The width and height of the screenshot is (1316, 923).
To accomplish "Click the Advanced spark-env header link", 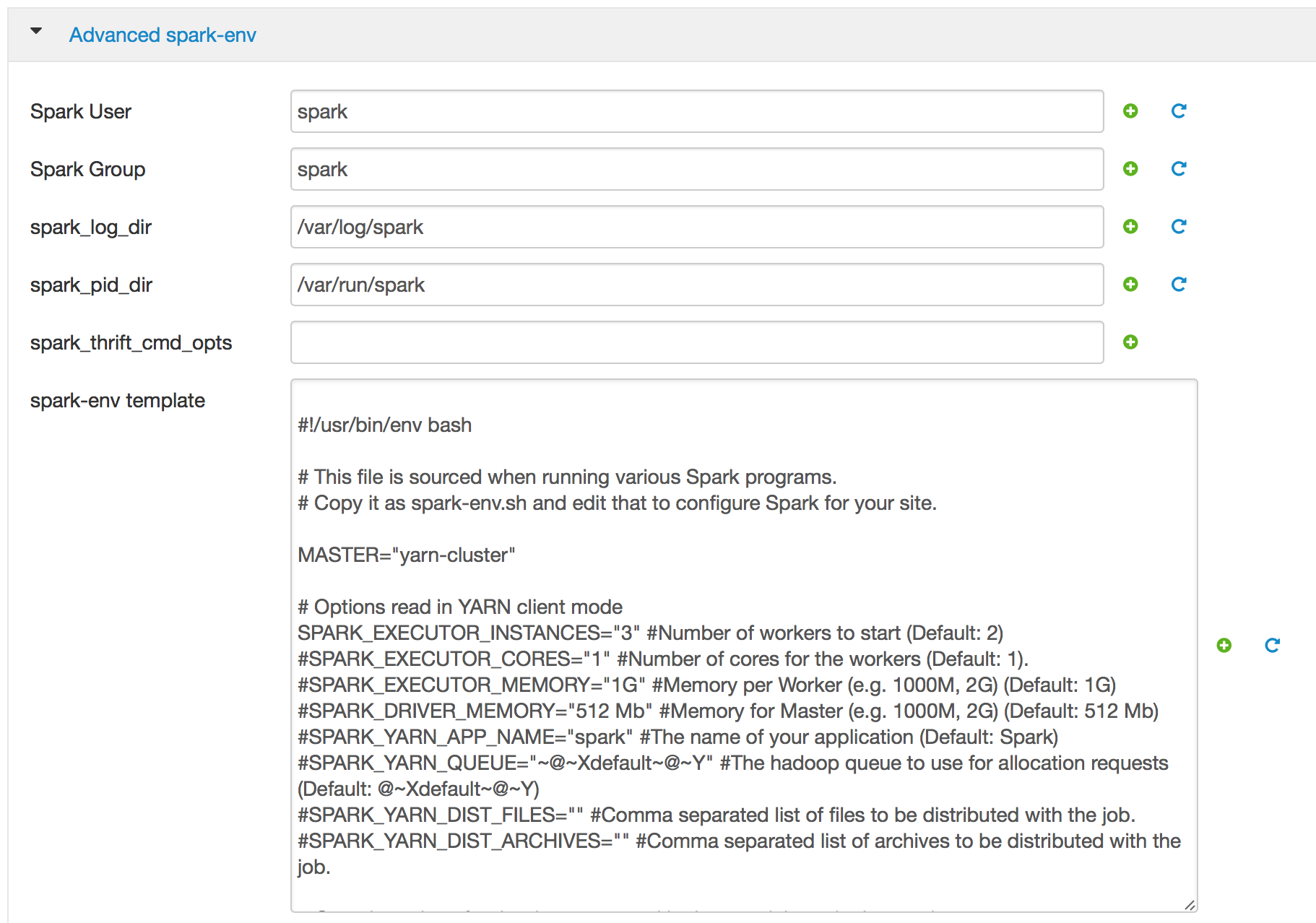I will pos(163,35).
